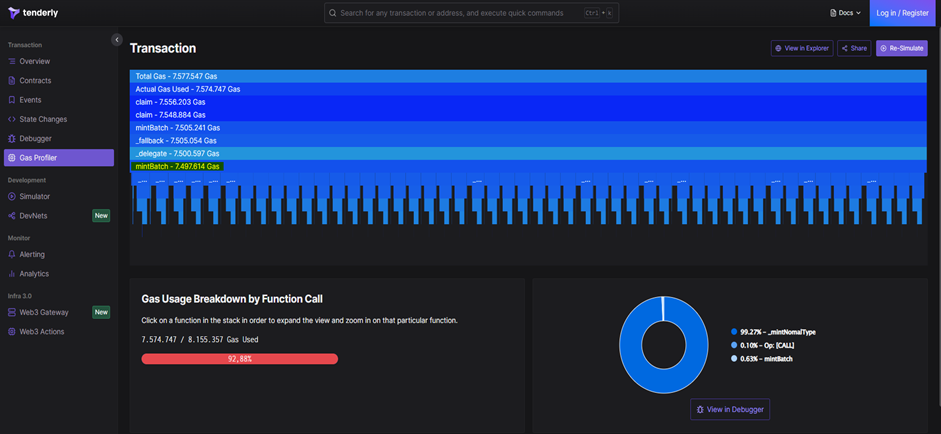Click the donut chart
Viewport: 941px width, 434px height.
[x=663, y=345]
